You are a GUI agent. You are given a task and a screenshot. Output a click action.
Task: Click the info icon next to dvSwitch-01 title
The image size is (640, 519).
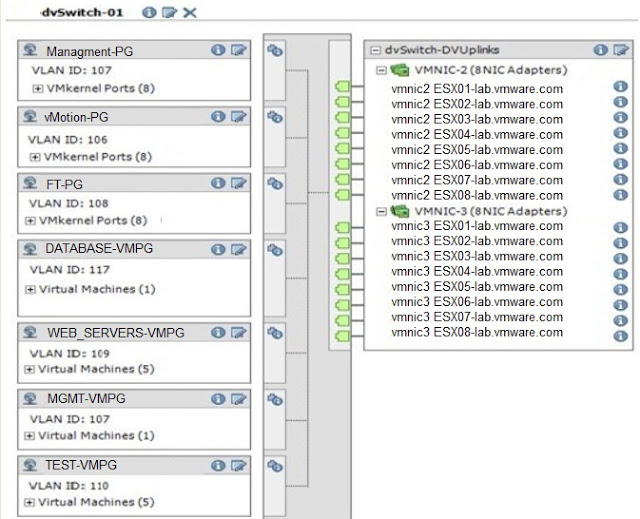coord(149,12)
